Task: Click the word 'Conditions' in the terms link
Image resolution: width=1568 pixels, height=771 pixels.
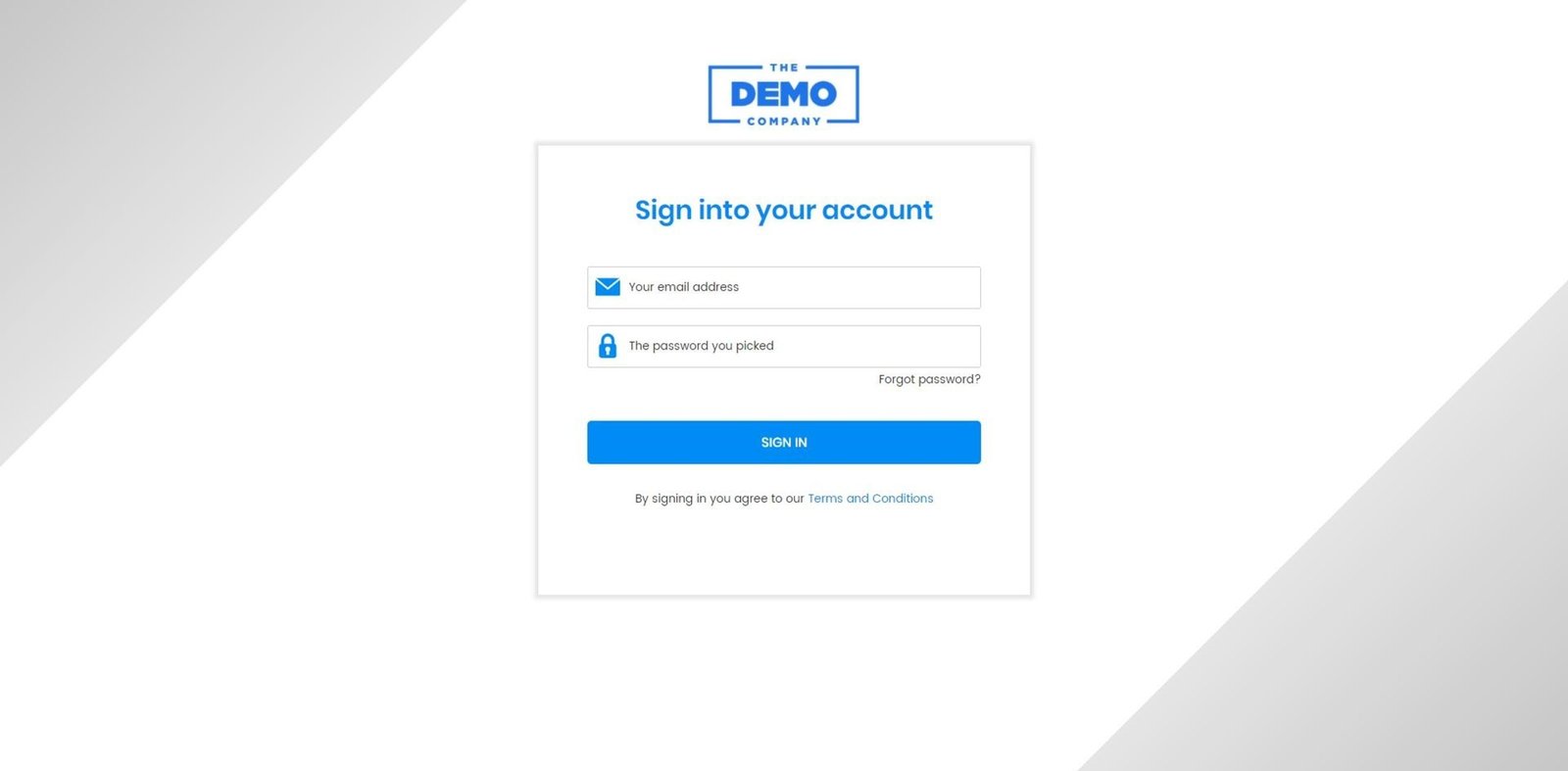Action: [903, 499]
